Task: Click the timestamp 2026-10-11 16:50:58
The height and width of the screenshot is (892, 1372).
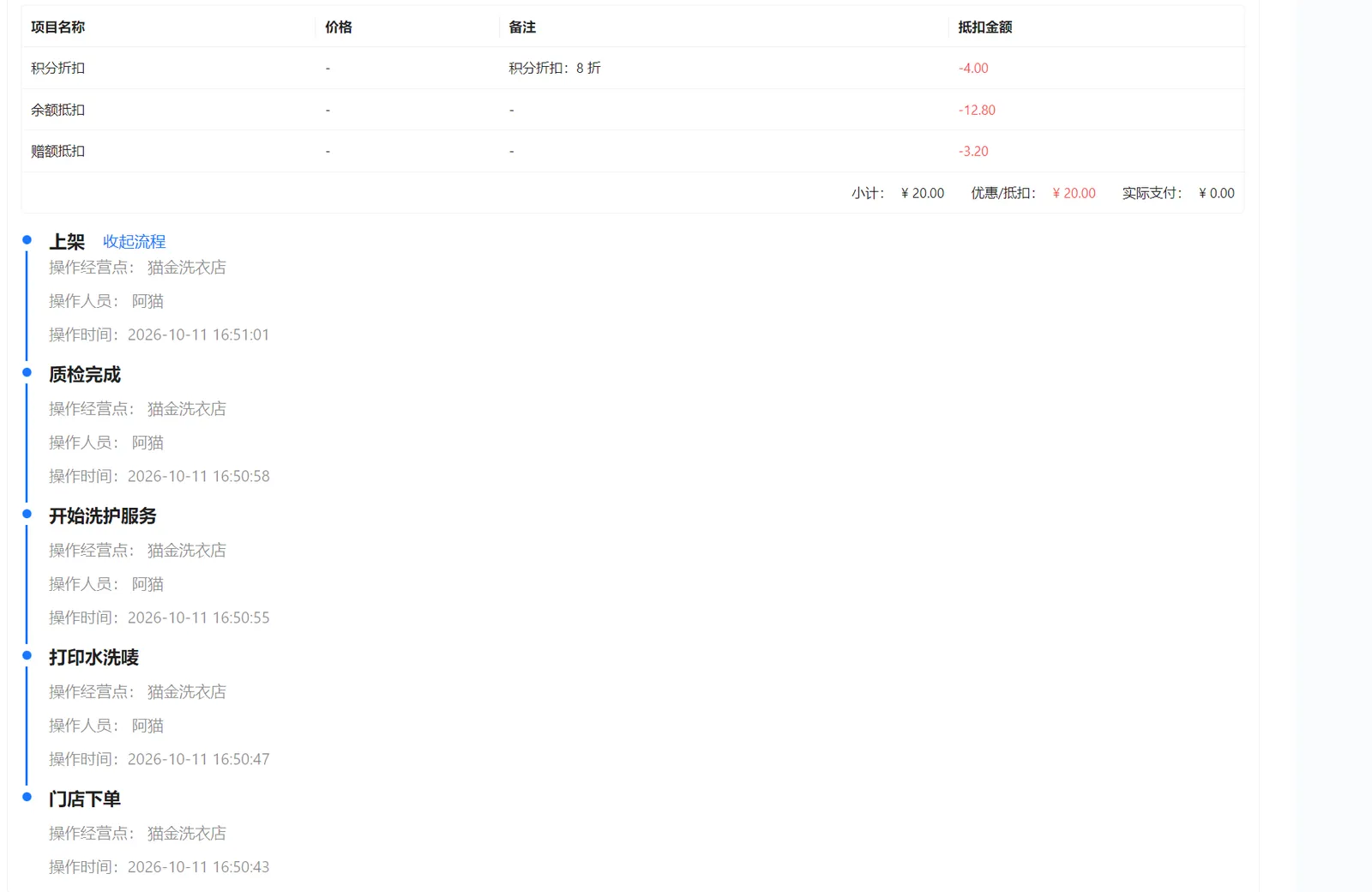Action: [x=198, y=476]
